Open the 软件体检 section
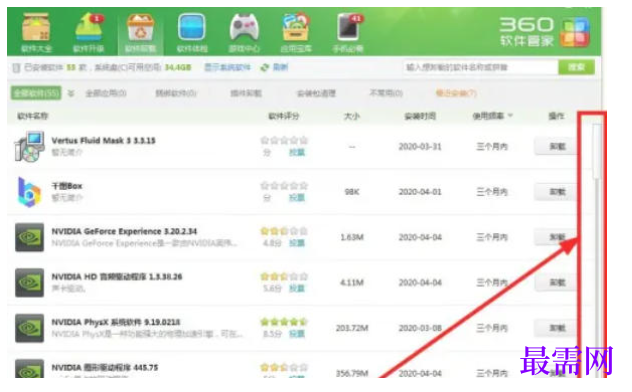Screen dimensions: 632x392 coord(192,33)
